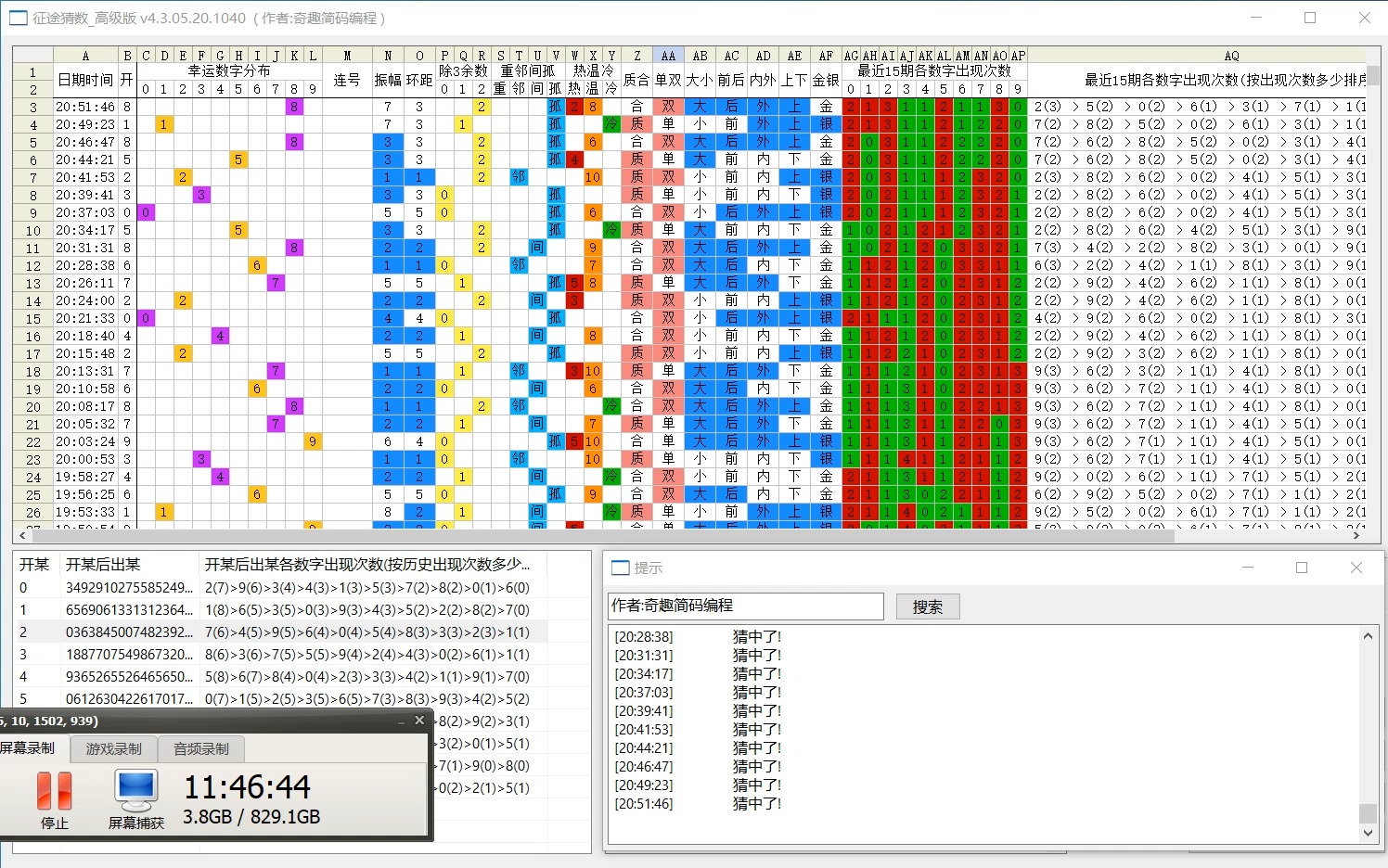Click the recording timer 11:46:44
The width and height of the screenshot is (1388, 868).
[x=247, y=787]
